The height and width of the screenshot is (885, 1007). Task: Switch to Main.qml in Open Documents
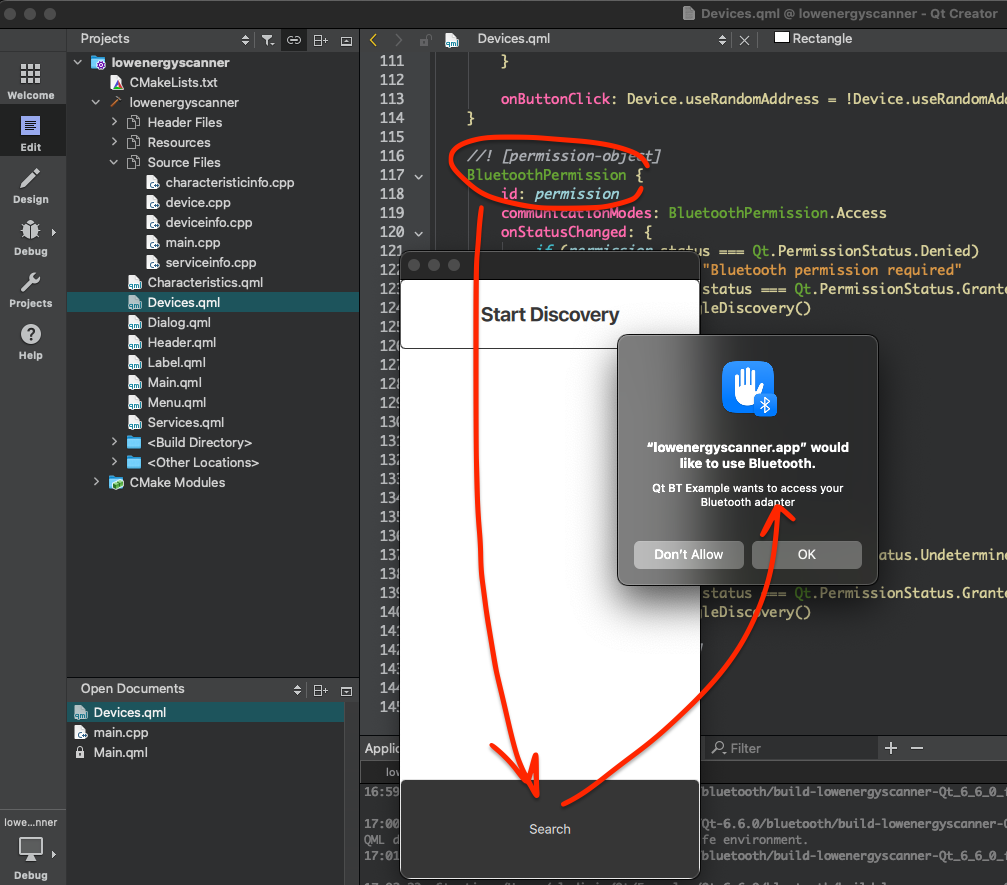coord(120,752)
